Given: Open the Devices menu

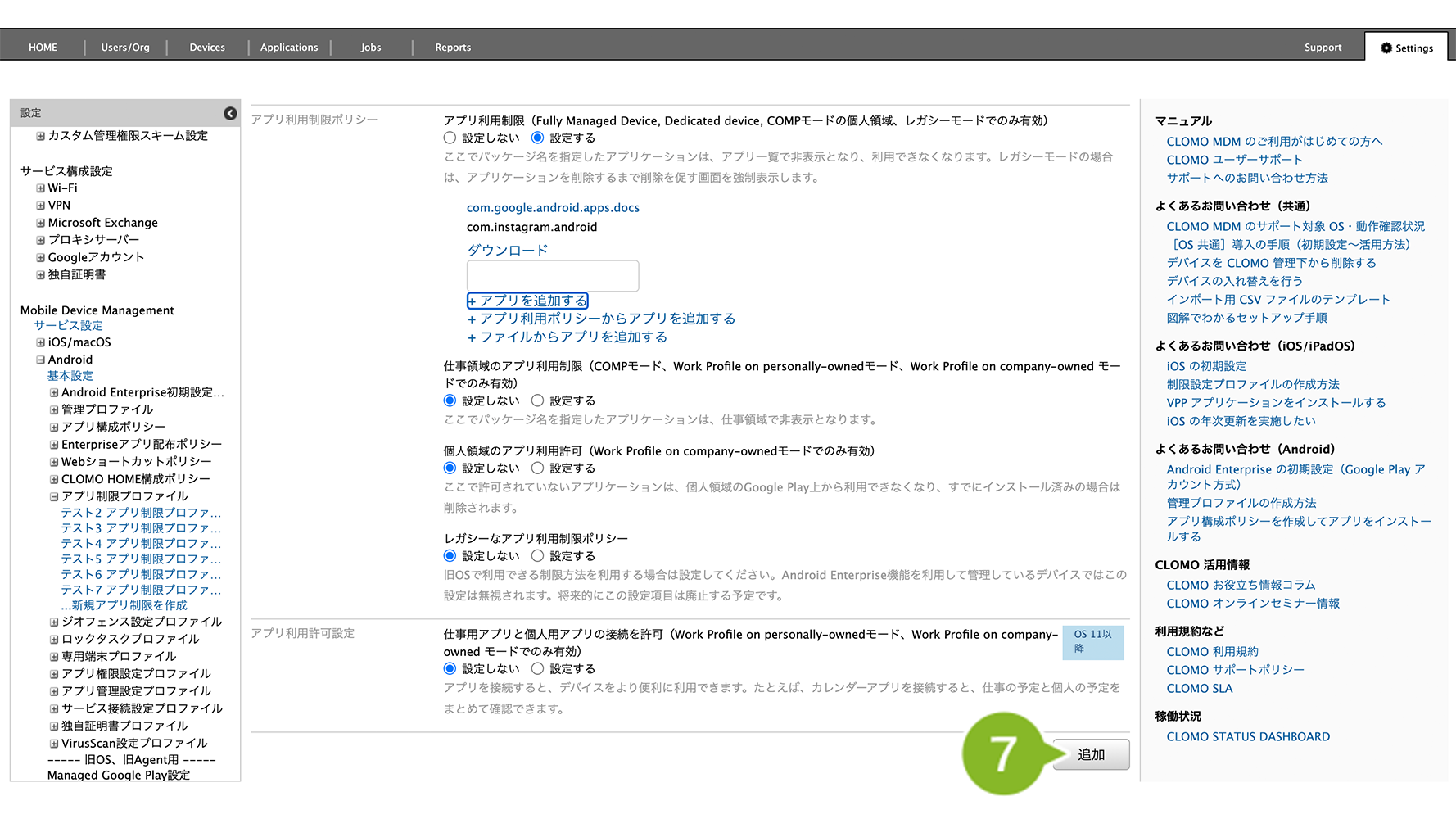Looking at the screenshot, I should click(207, 48).
